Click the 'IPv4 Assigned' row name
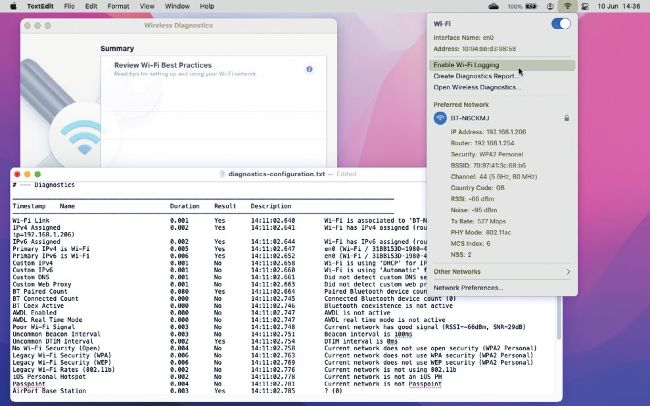Image resolution: width=650 pixels, height=406 pixels. [36, 228]
